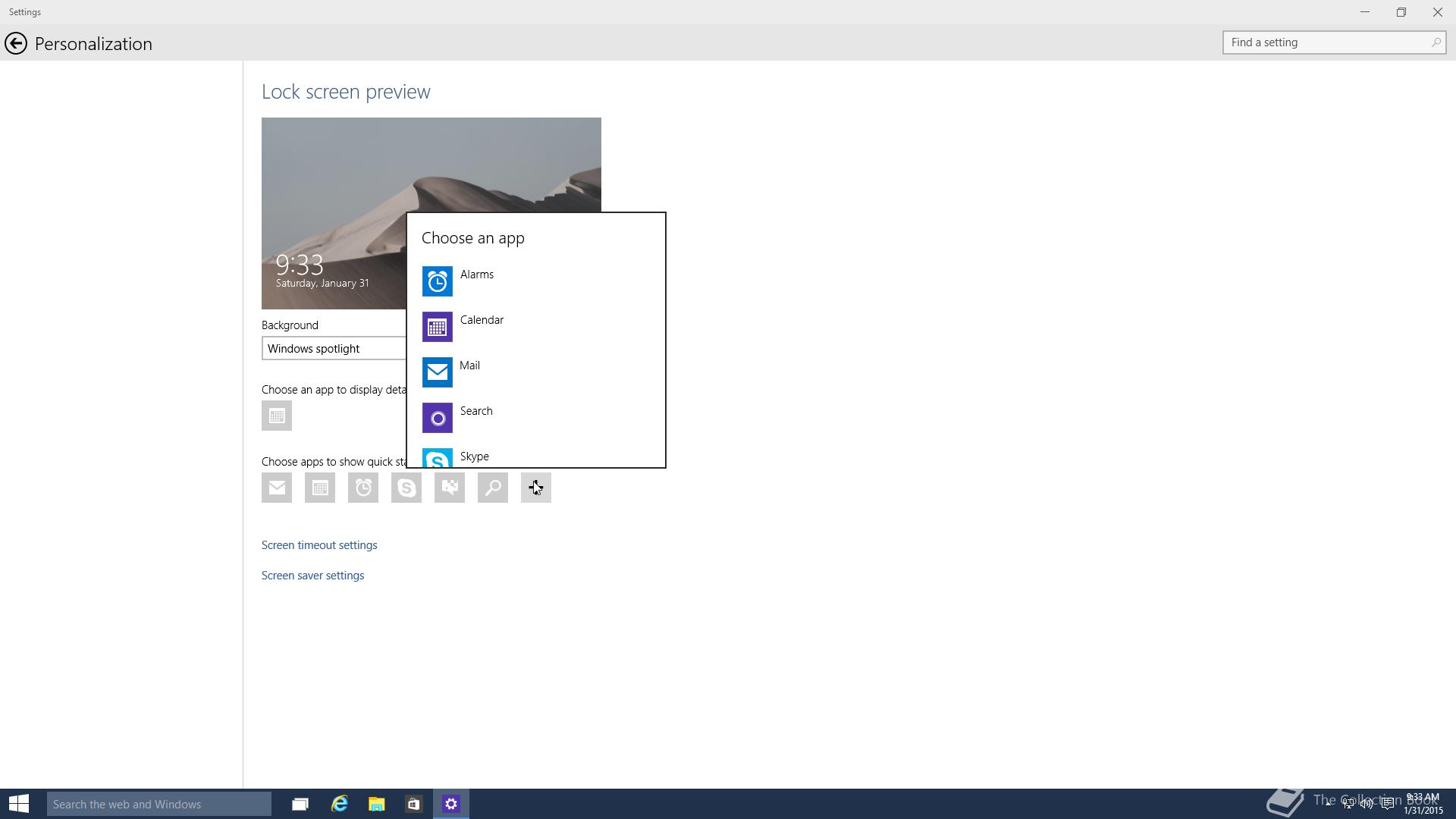Change the Alarms quick status slot
The image size is (1456, 819).
pos(363,488)
